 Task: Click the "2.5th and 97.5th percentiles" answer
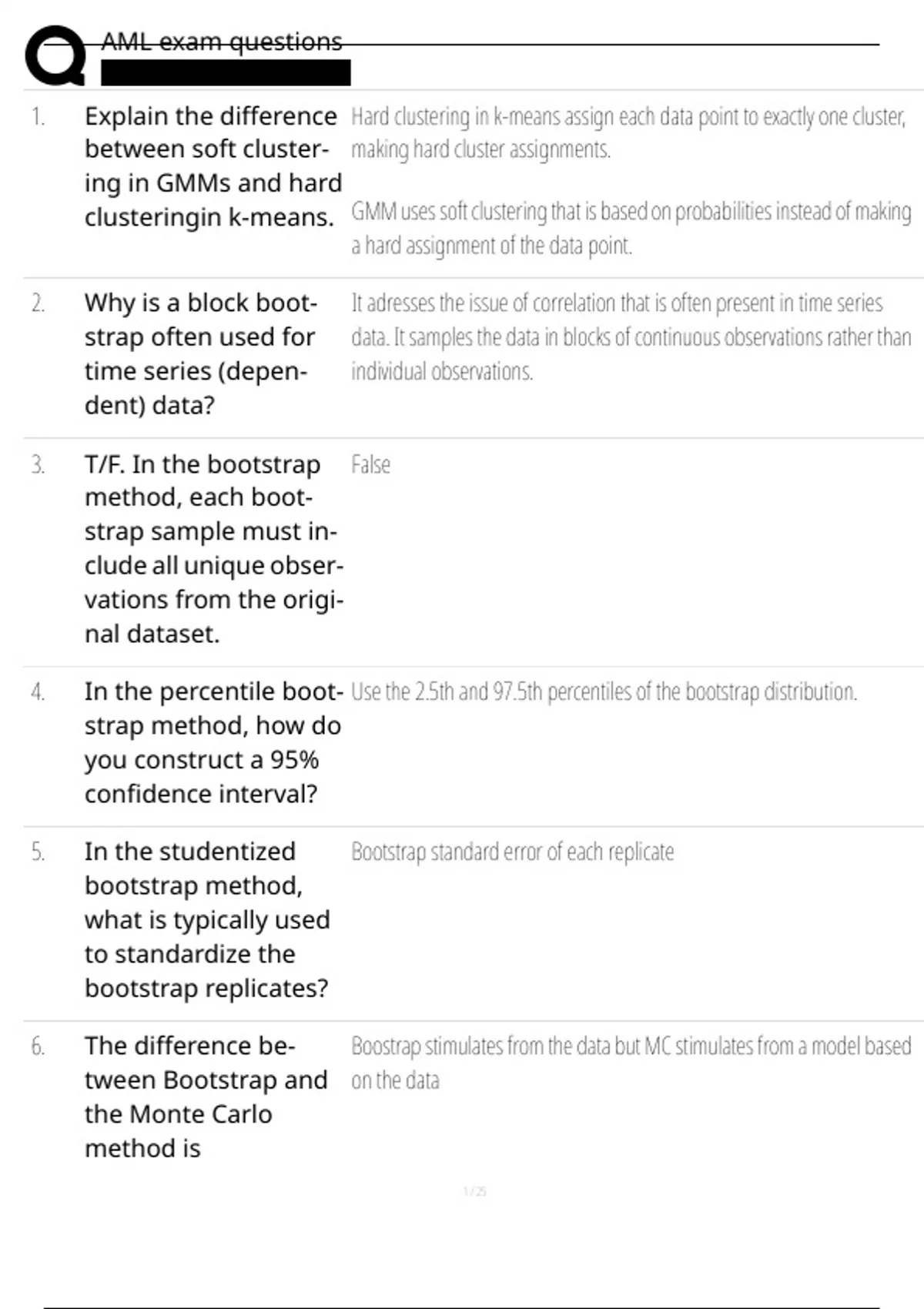pos(604,692)
